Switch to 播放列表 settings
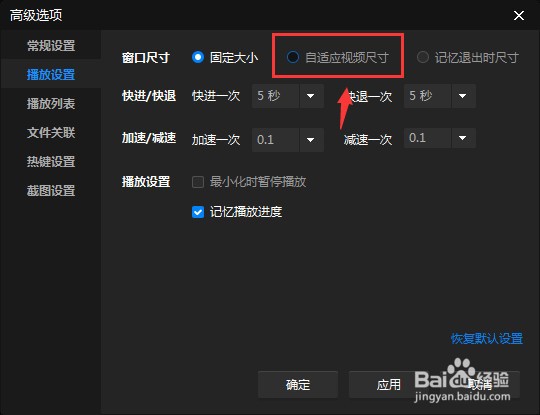 click(x=51, y=103)
